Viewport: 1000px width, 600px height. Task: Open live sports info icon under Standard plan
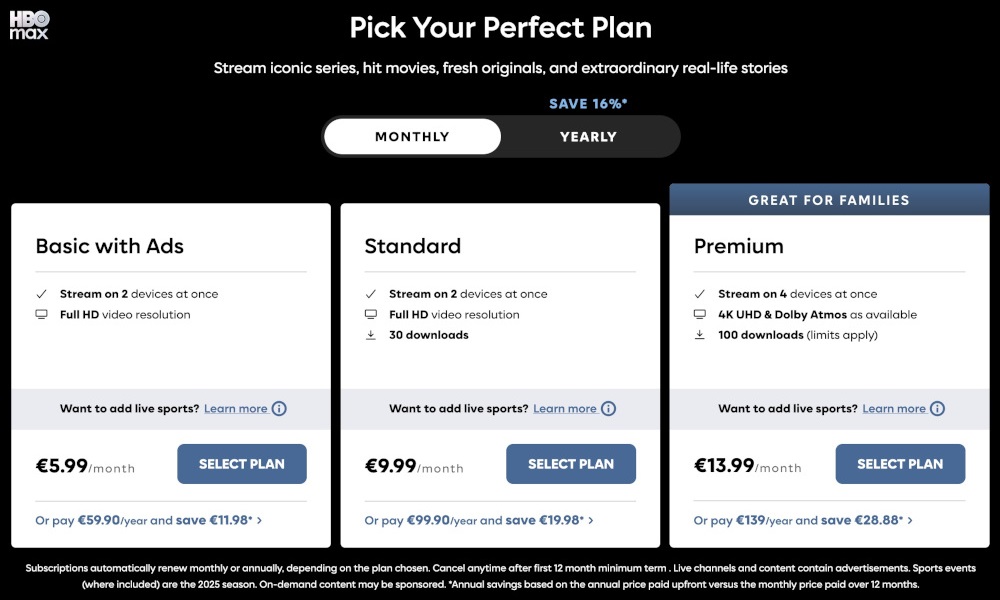point(608,409)
